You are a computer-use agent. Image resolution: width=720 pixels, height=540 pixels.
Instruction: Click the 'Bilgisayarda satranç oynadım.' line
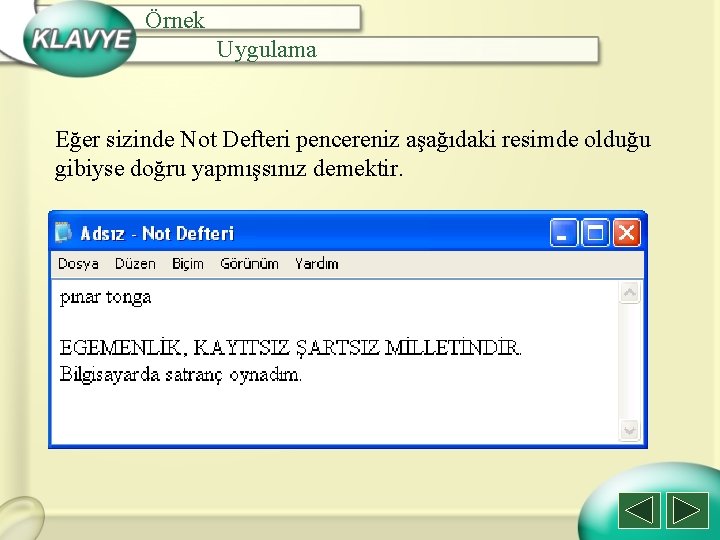click(180, 375)
